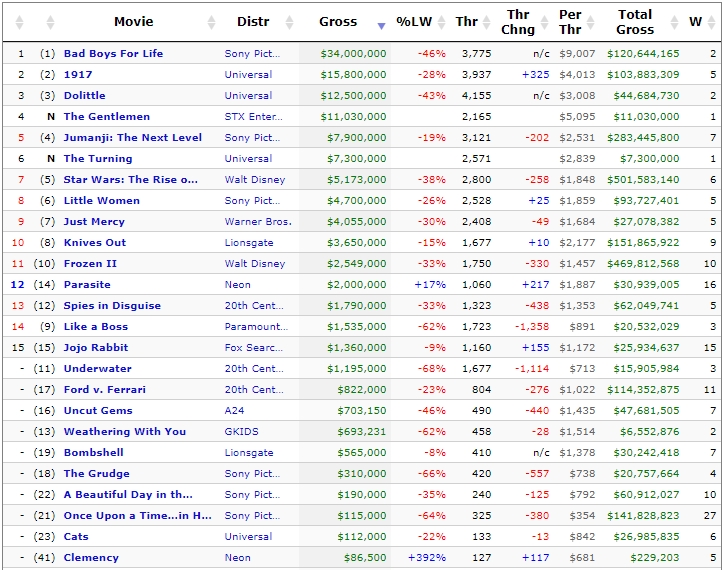Click the Thr column header label
724x570 pixels.
pos(466,22)
